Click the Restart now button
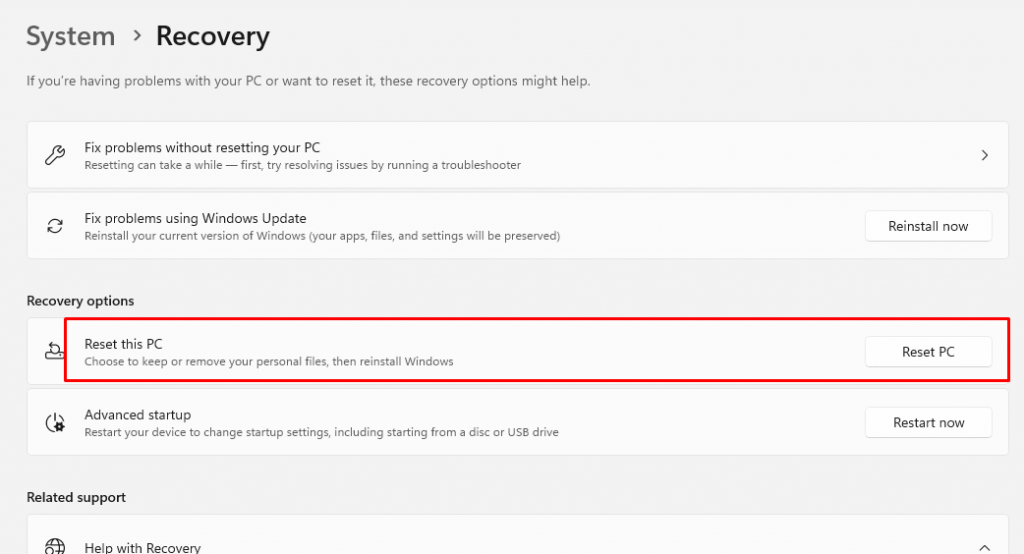The width and height of the screenshot is (1024, 554). 928,423
